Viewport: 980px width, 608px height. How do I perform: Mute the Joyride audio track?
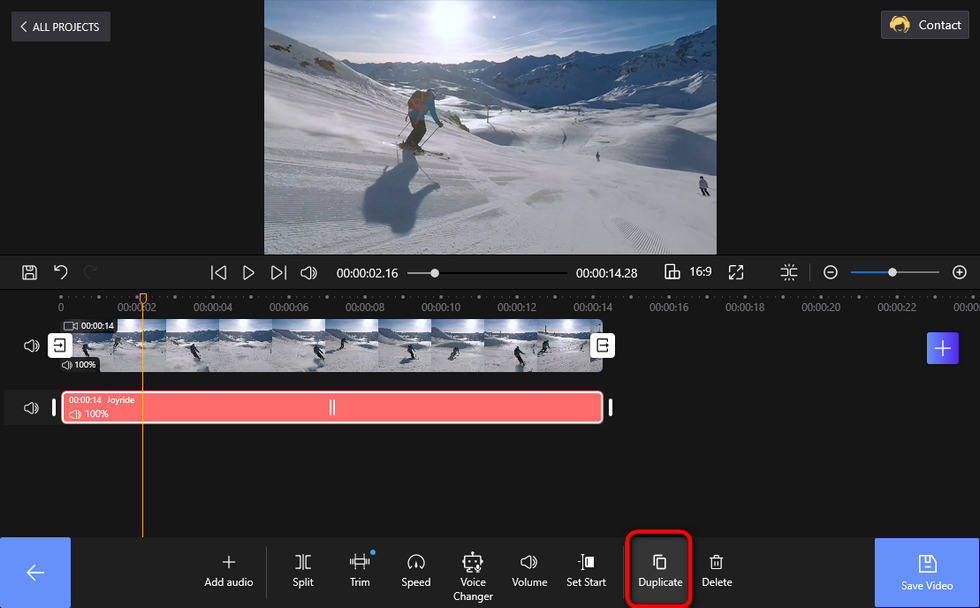(x=31, y=408)
